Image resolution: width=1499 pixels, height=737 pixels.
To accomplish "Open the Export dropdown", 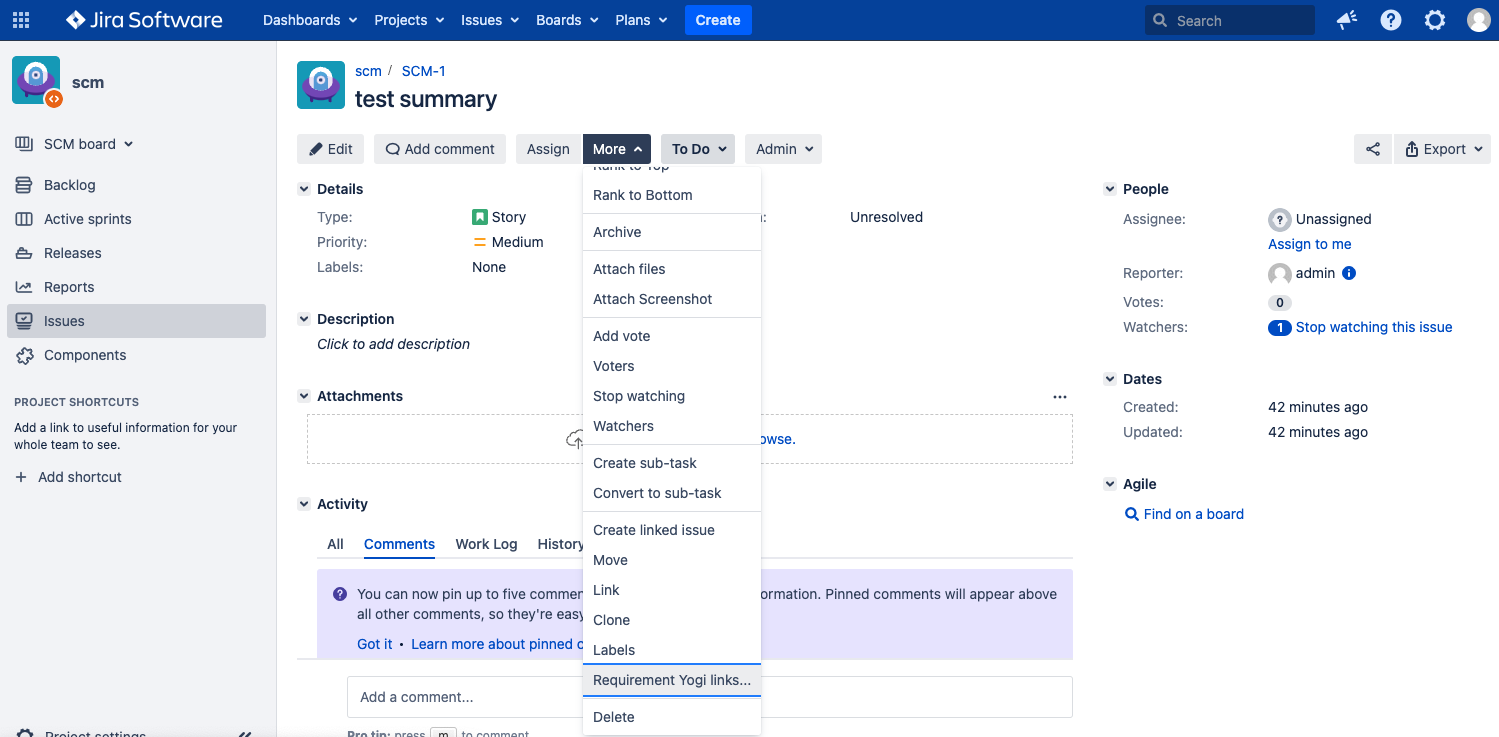I will pos(1442,149).
